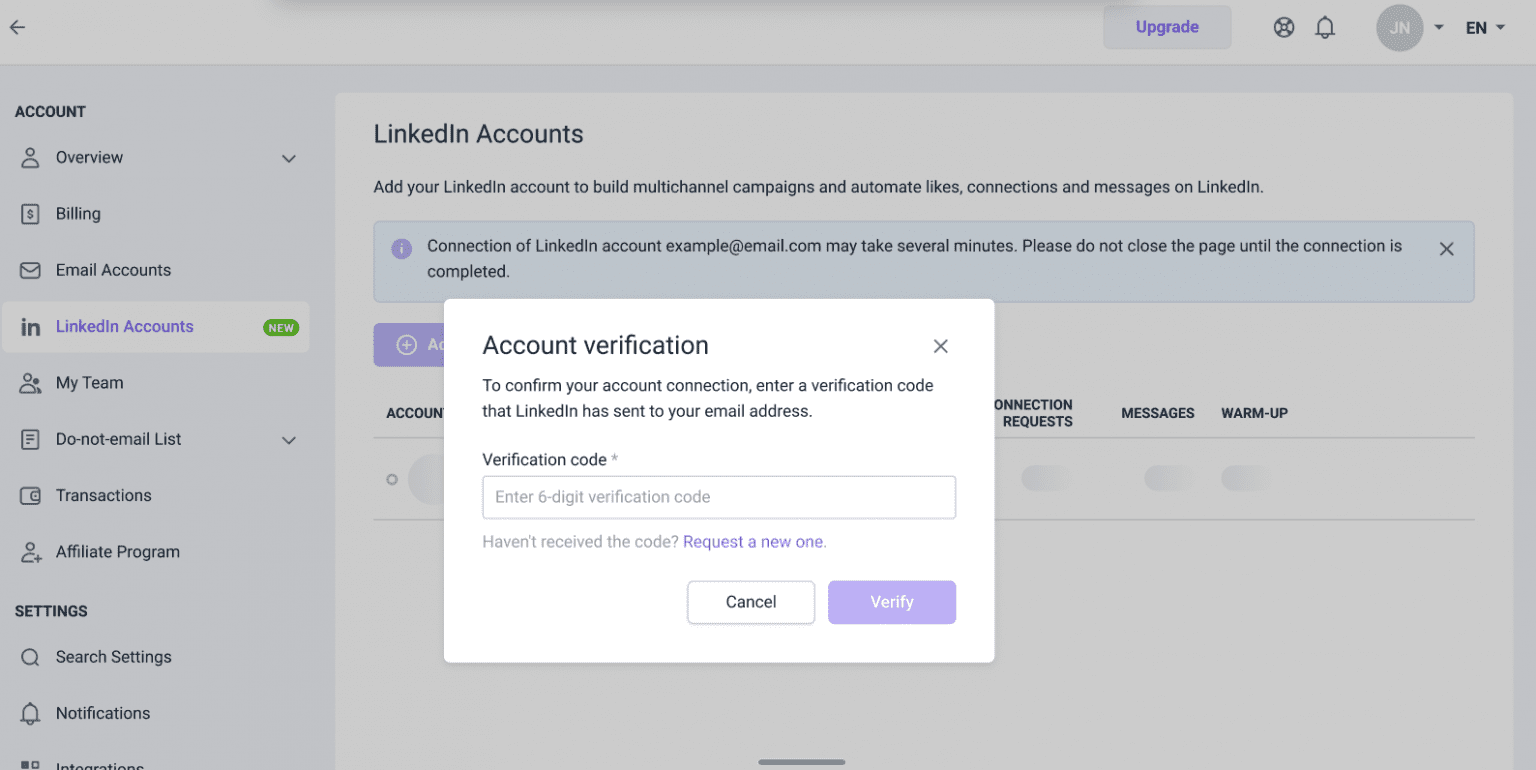Viewport: 1536px width, 770px height.
Task: Select the Billing sidebar icon
Action: click(x=30, y=213)
